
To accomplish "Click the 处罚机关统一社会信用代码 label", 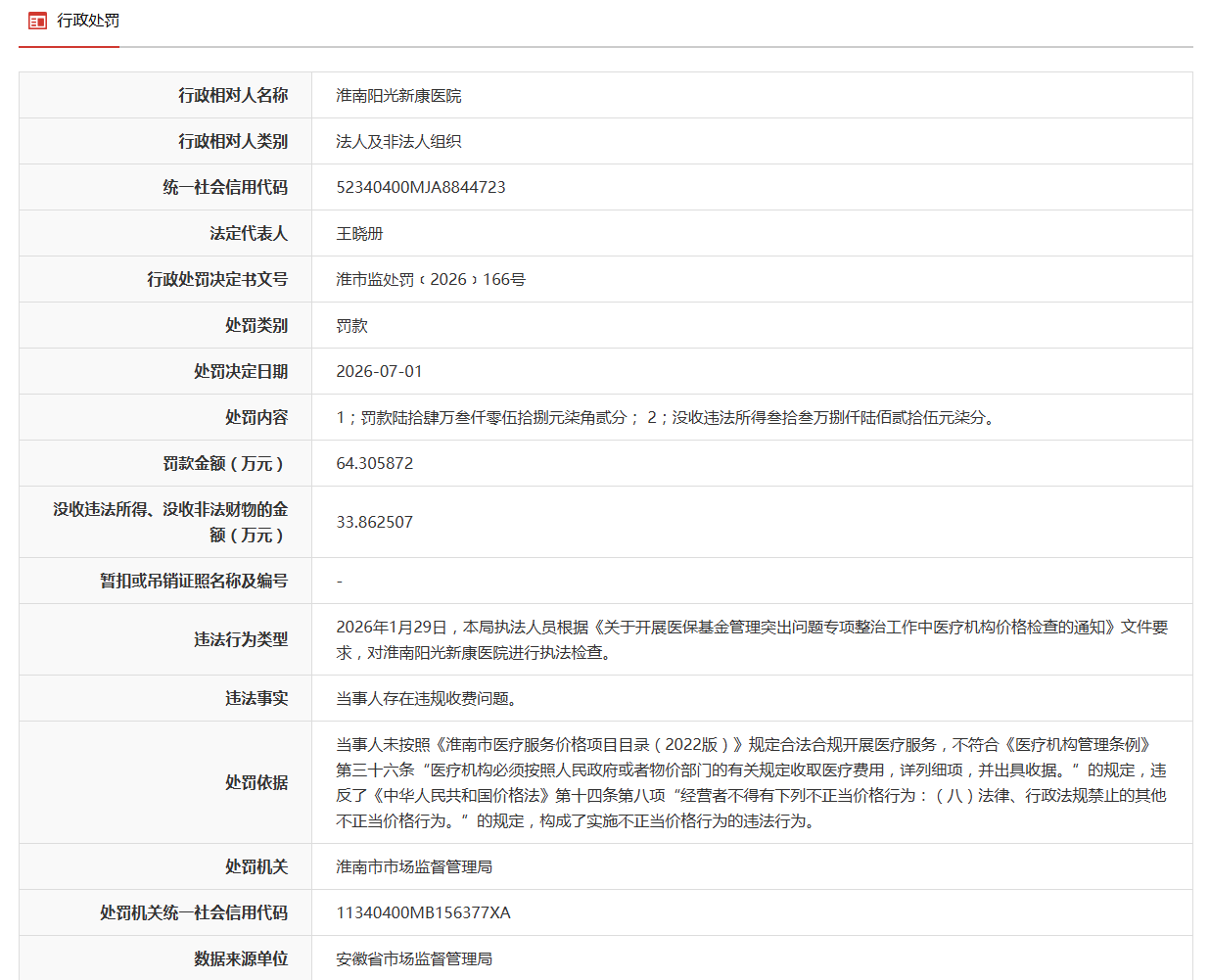I will pyautogui.click(x=194, y=912).
